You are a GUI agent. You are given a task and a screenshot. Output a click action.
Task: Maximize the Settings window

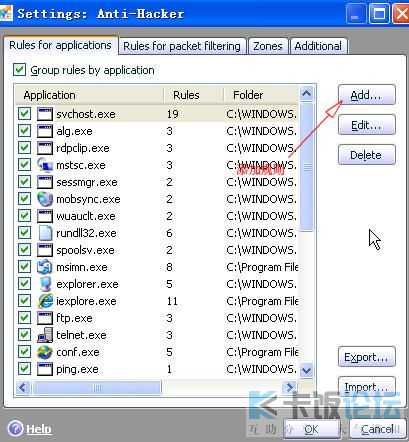(379, 14)
